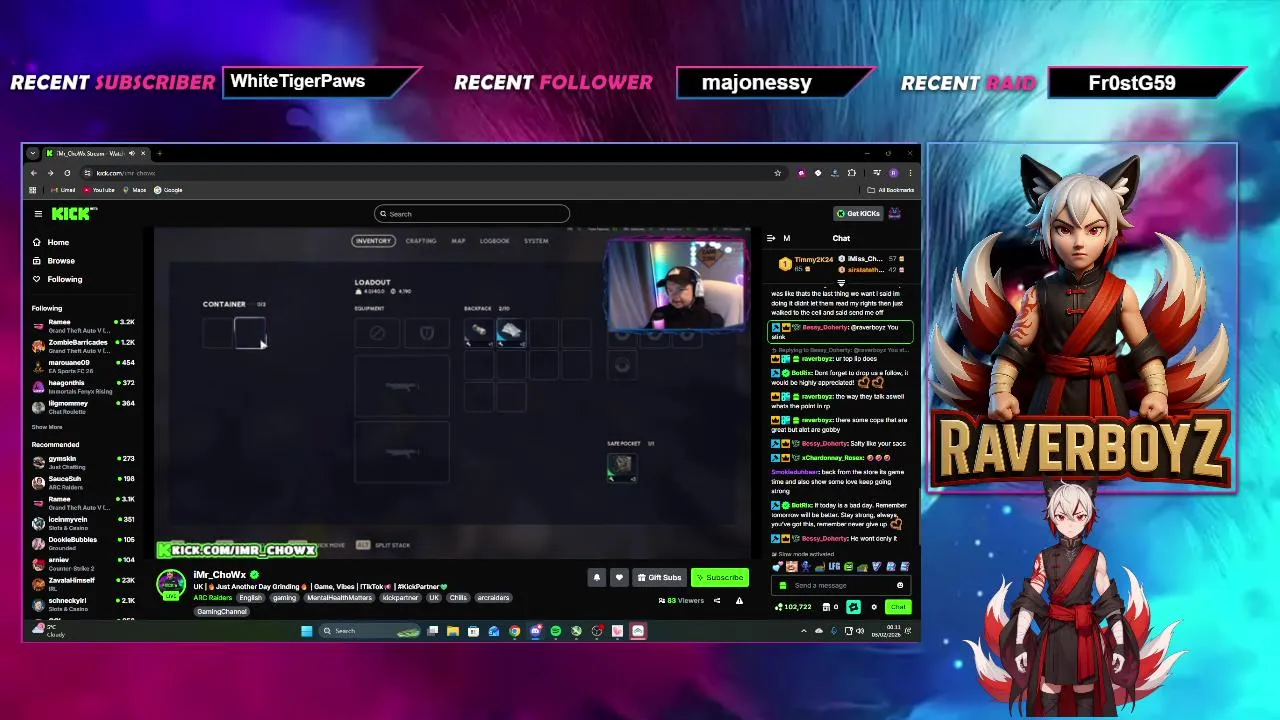Open Chrome three-dot menu
This screenshot has height=720, width=1280.
[x=910, y=173]
